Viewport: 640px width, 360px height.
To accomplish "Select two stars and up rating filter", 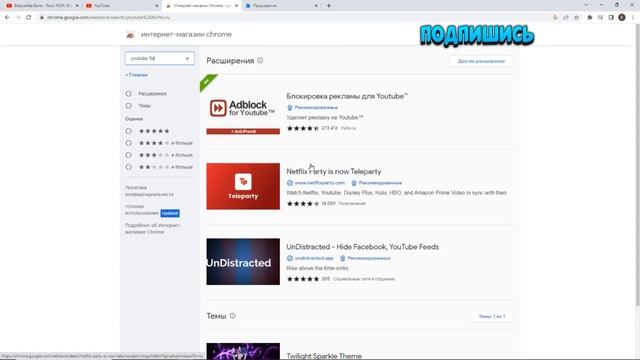I will [x=129, y=167].
